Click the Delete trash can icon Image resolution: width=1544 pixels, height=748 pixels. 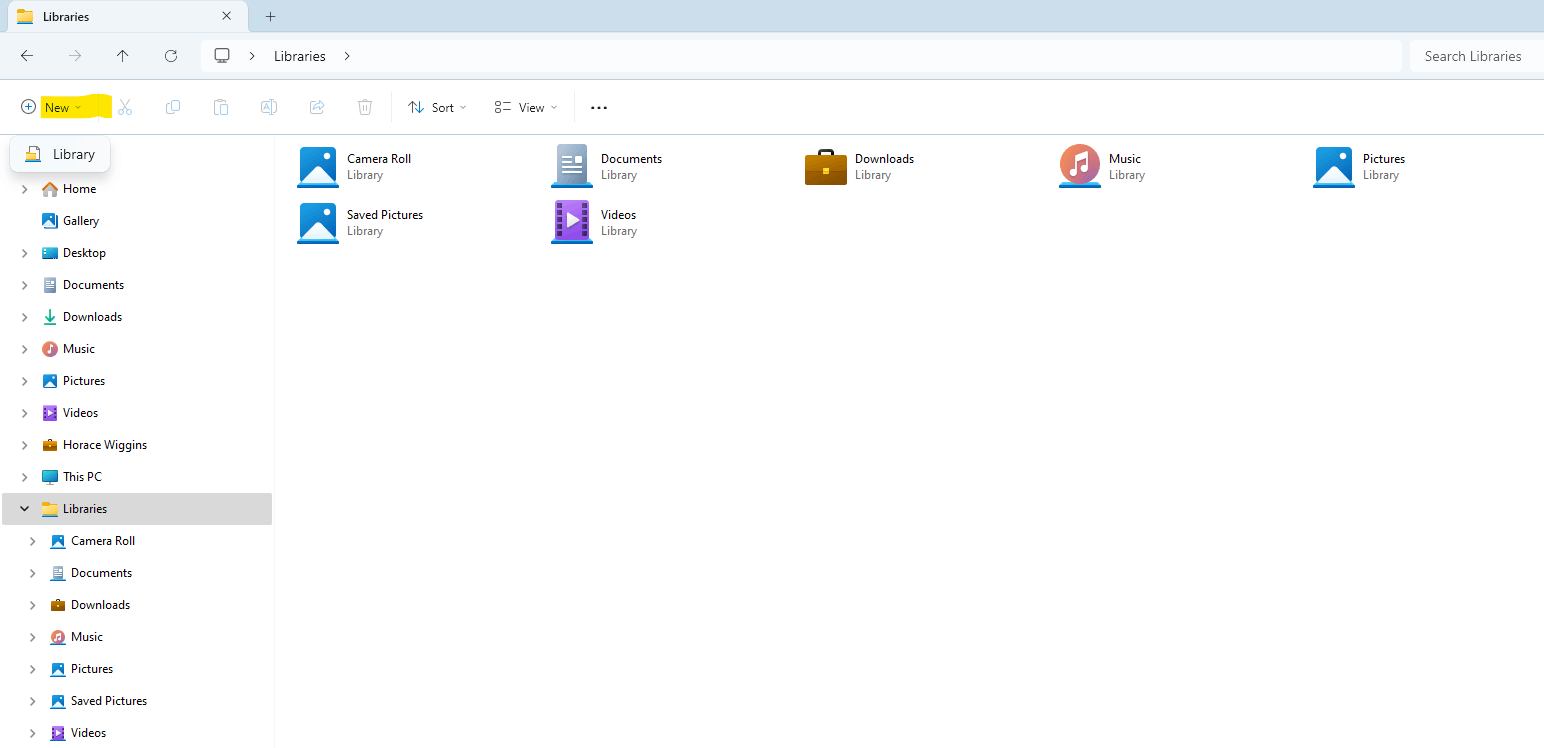365,107
